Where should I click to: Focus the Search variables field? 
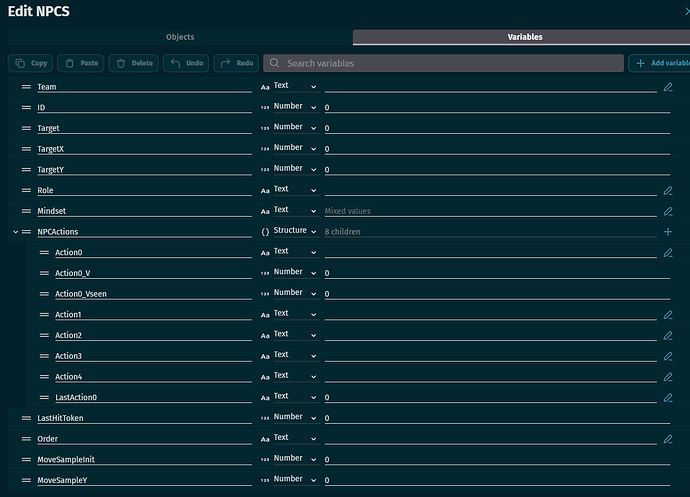tap(443, 63)
